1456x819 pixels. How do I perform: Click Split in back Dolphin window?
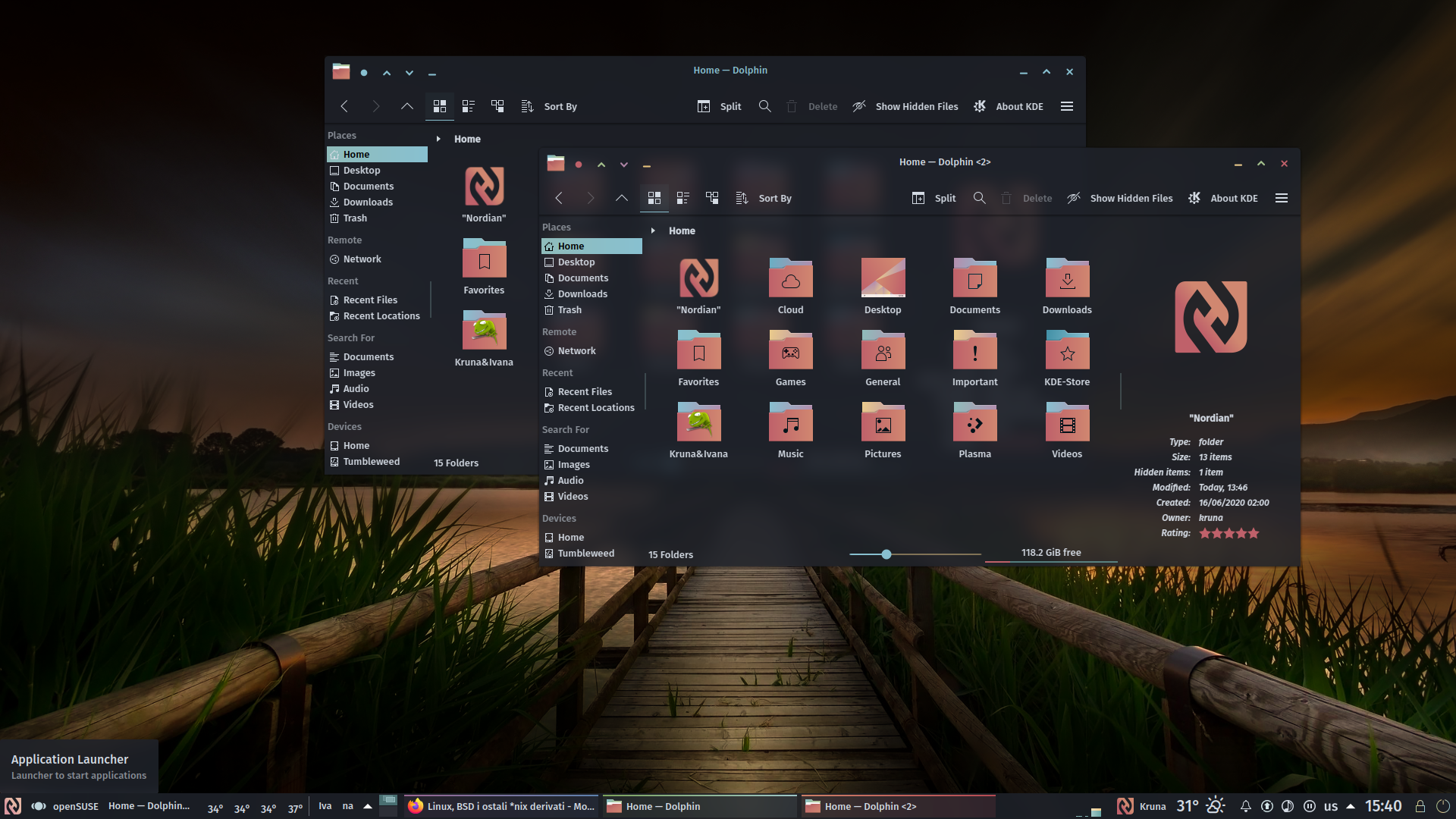719,106
